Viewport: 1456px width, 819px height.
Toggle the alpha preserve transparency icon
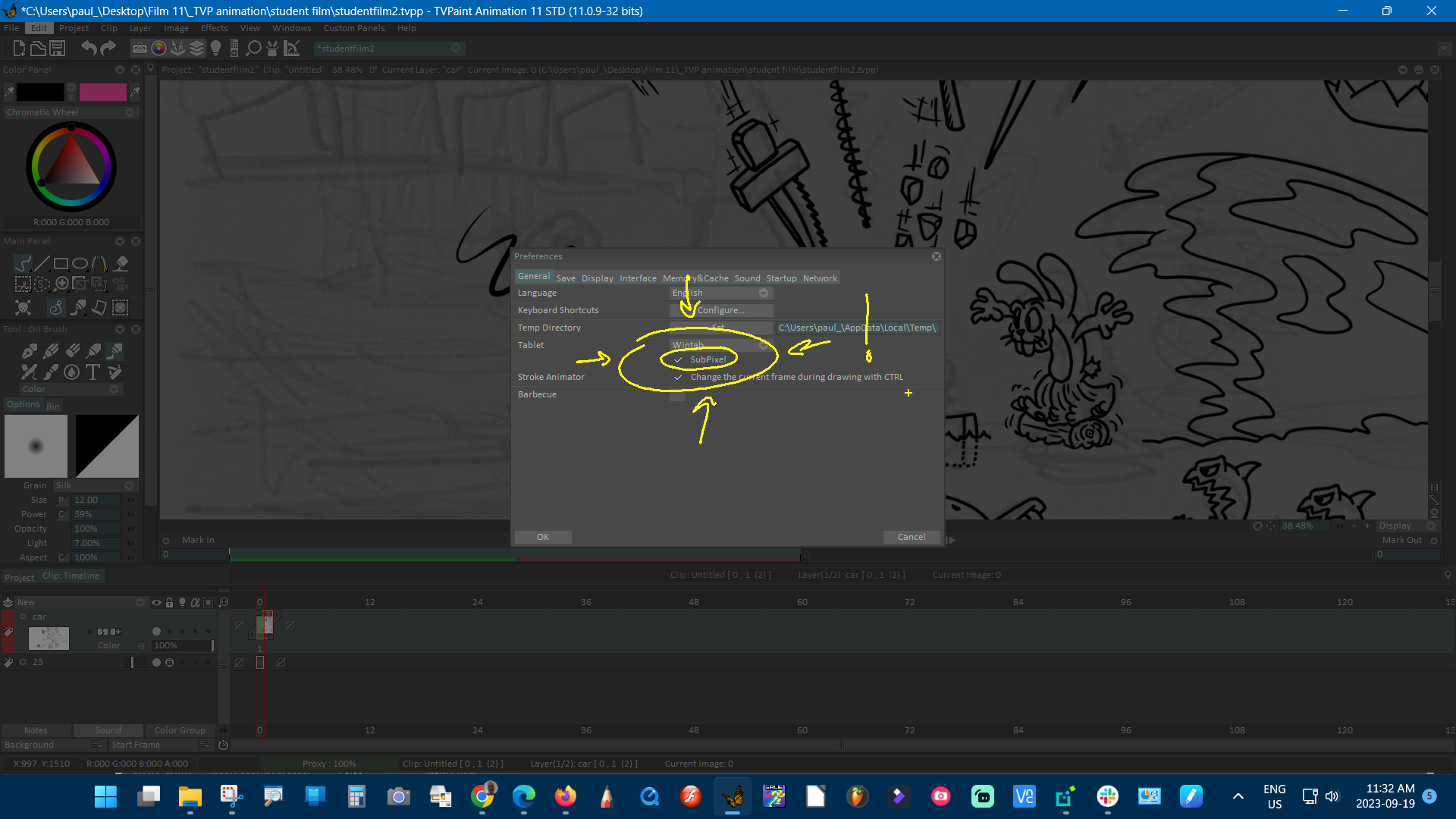click(196, 603)
